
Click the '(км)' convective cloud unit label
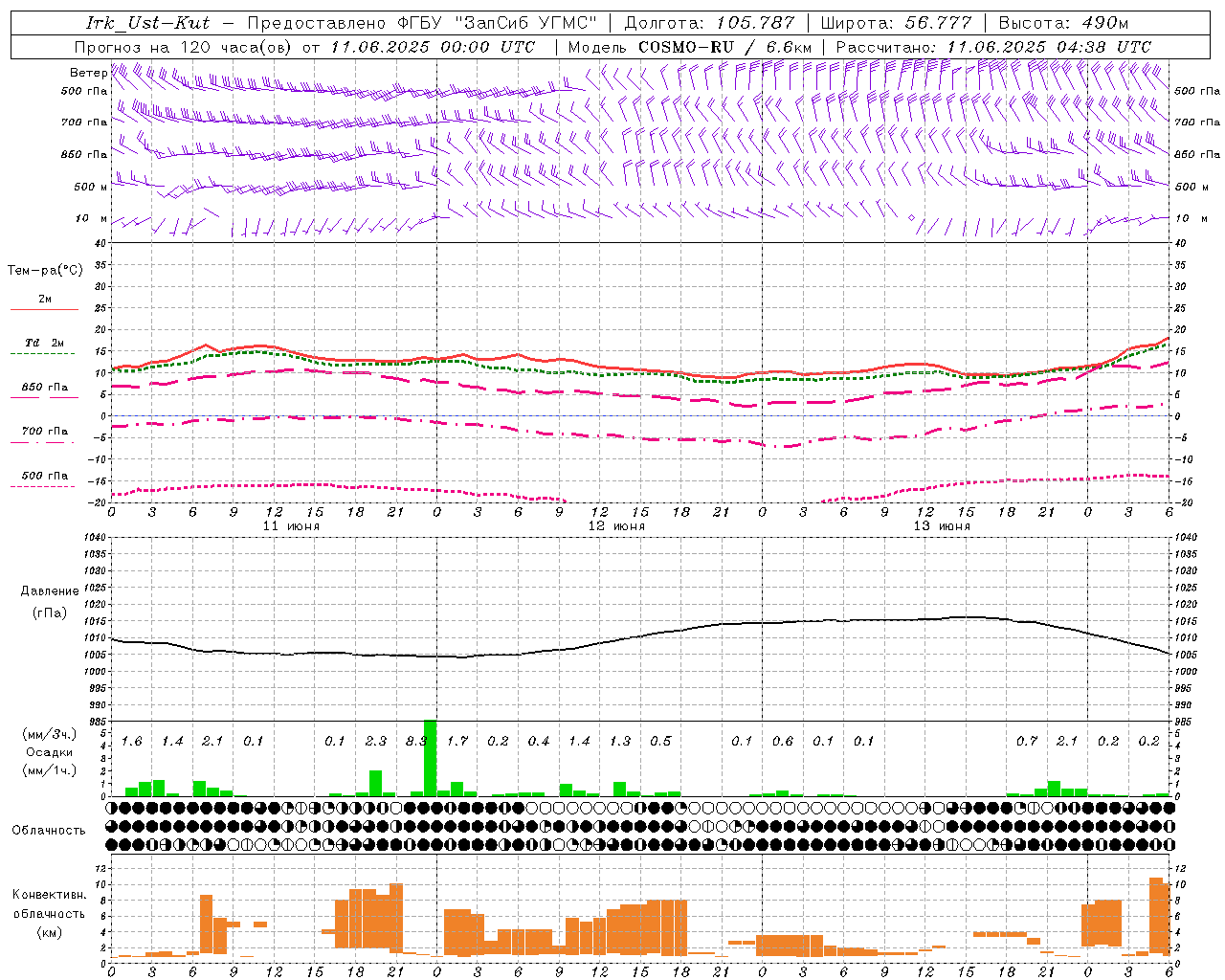[x=49, y=933]
